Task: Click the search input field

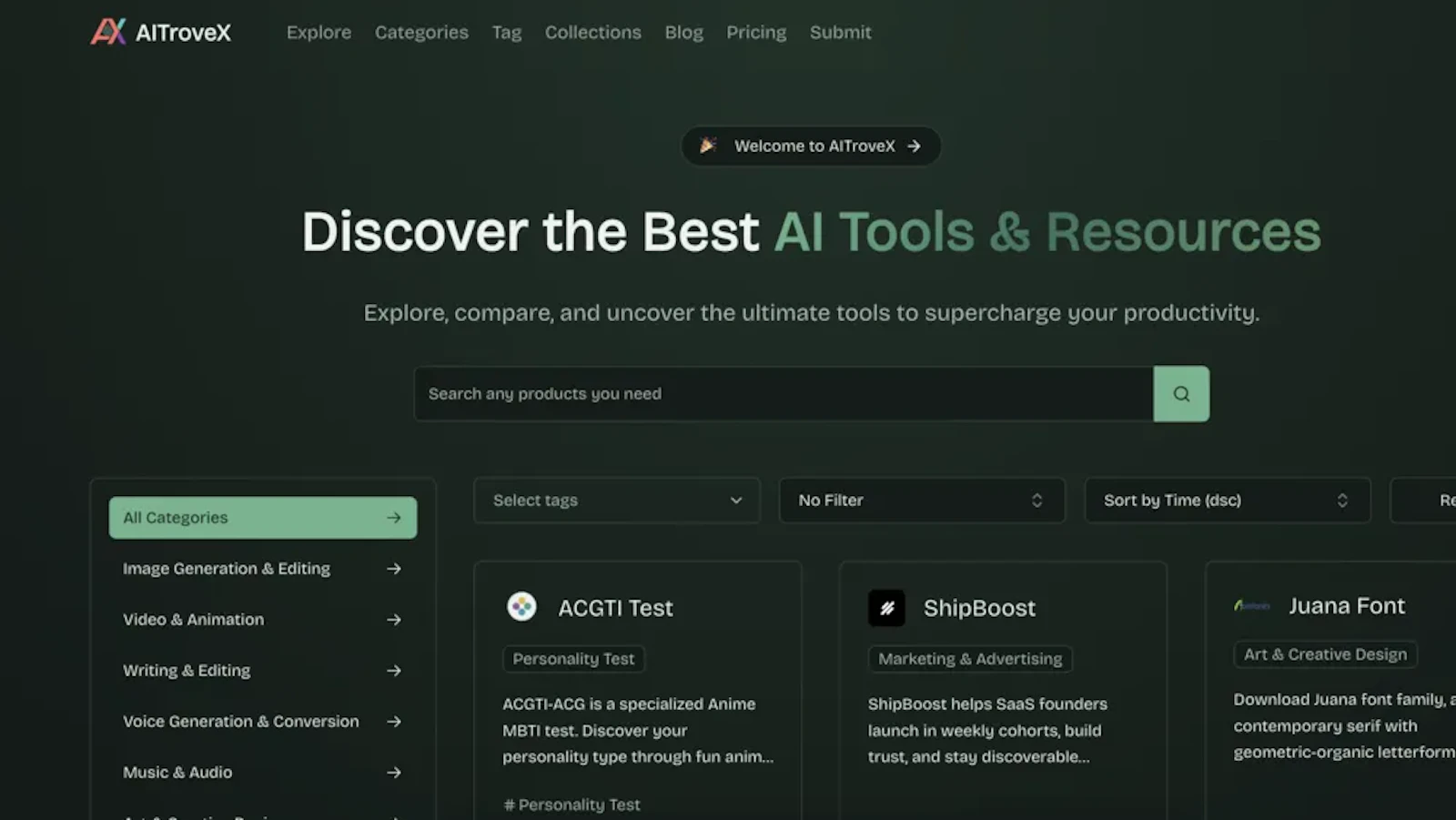Action: [x=783, y=393]
